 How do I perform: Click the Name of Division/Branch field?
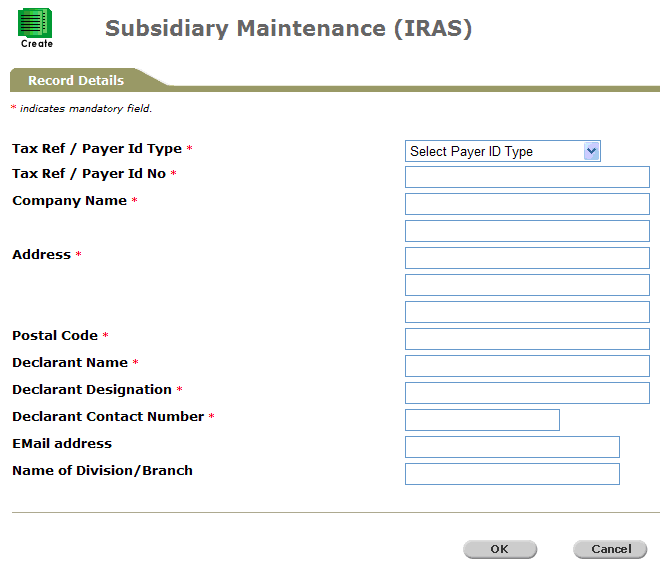512,474
